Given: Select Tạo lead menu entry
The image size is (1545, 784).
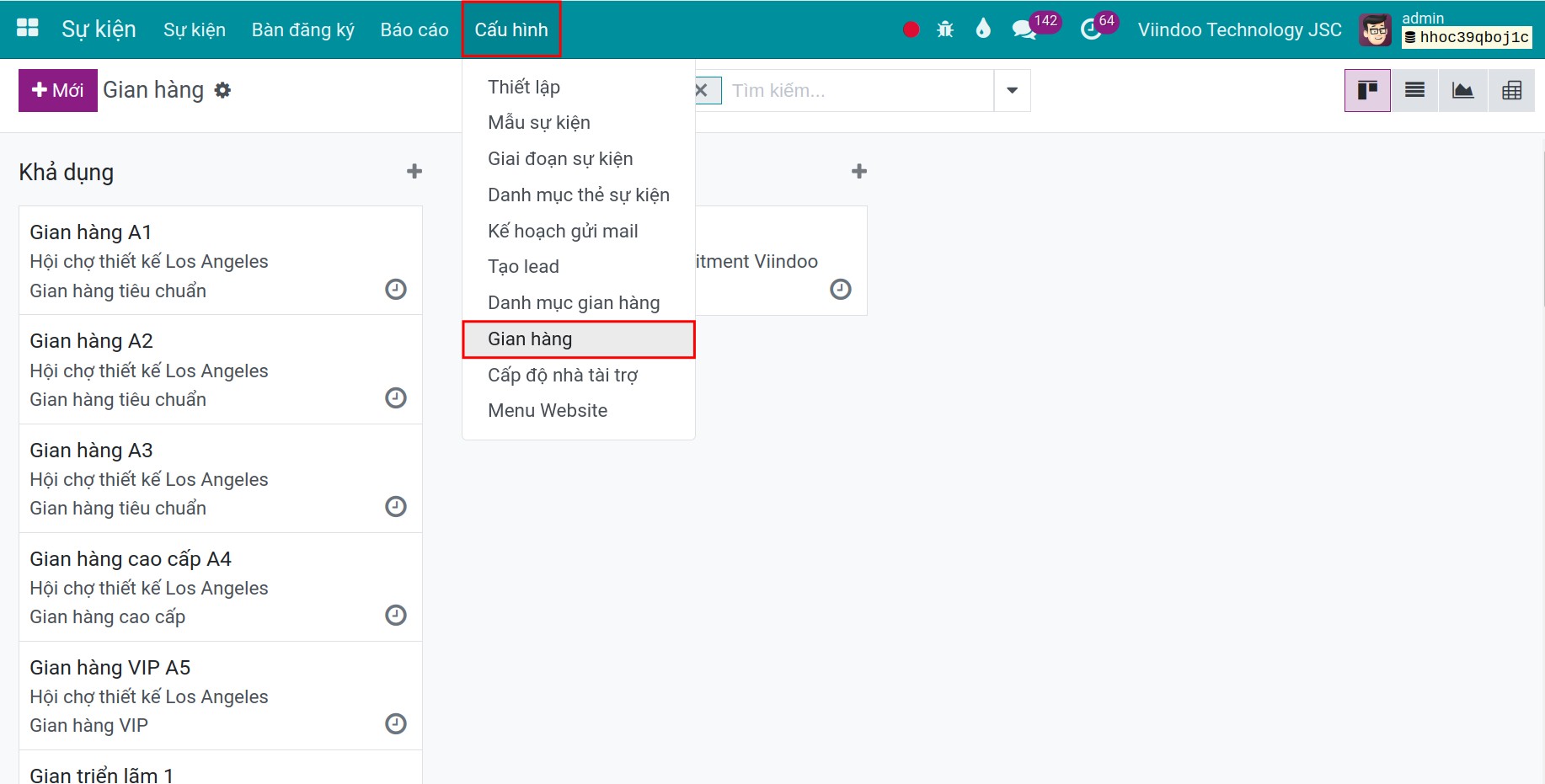Looking at the screenshot, I should click(579, 267).
